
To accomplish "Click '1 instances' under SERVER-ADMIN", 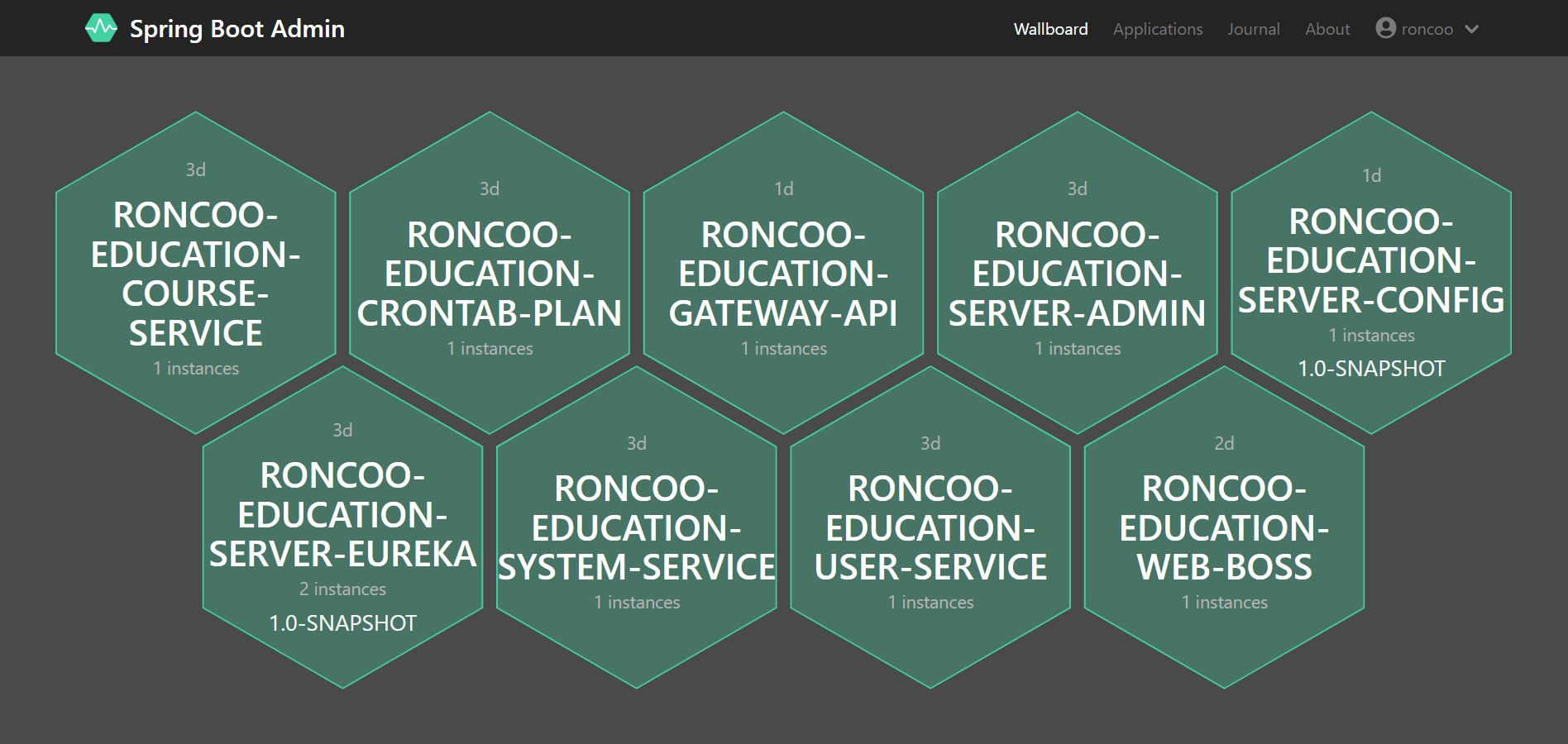I will tap(1077, 349).
